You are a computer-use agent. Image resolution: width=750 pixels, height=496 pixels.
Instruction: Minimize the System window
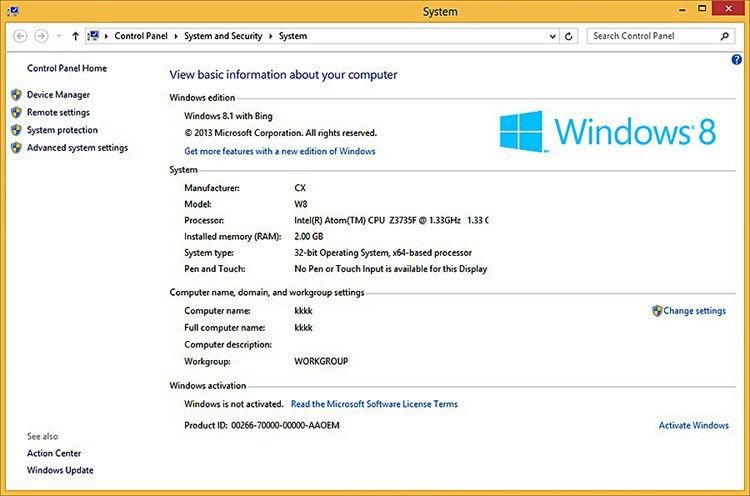683,9
